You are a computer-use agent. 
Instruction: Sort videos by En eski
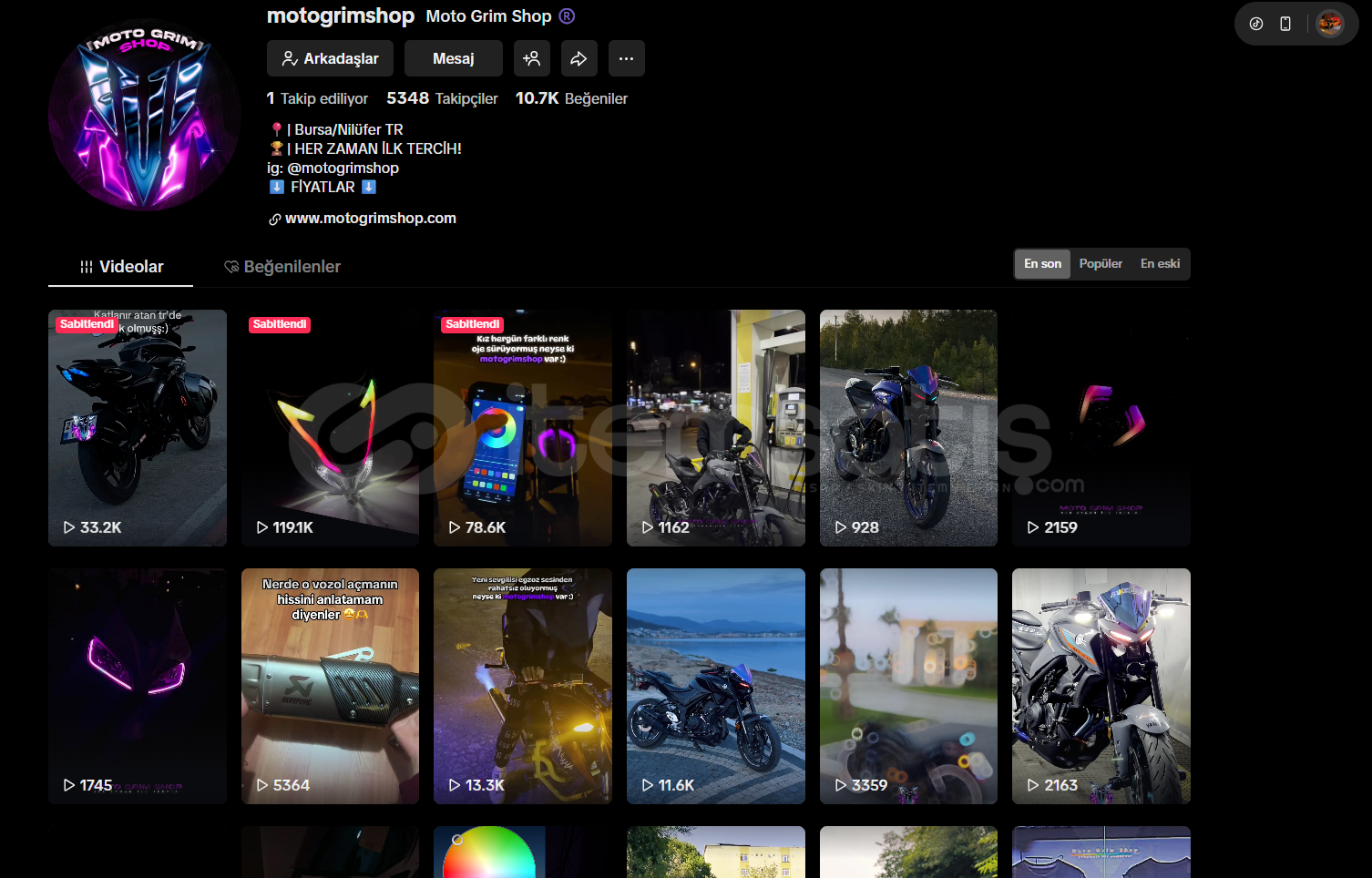[x=1160, y=264]
